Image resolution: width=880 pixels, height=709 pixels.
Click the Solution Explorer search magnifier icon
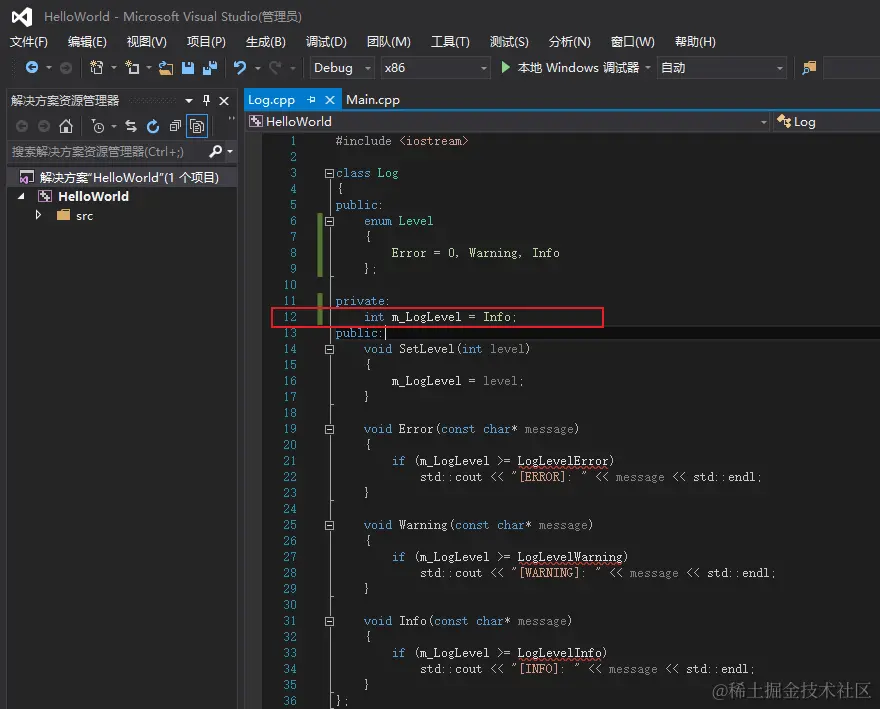tap(216, 151)
